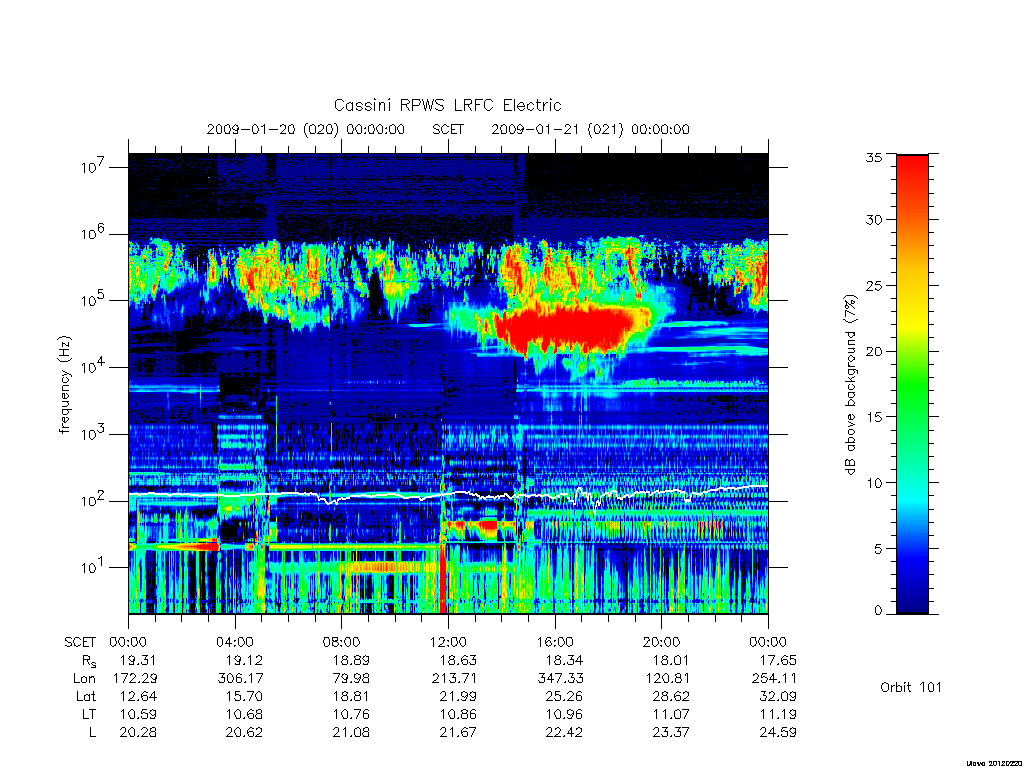Click the vertical red stripe near 12:00

(x=443, y=578)
